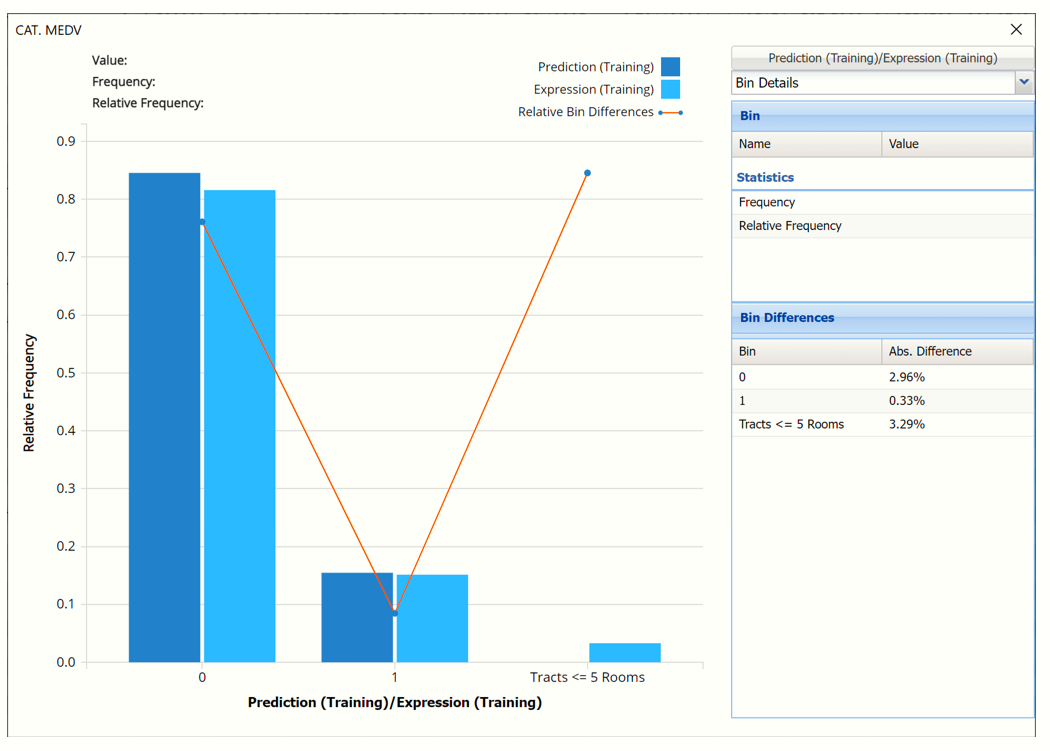The width and height of the screenshot is (1050, 751).
Task: Click the Bin Details combo box
Action: click(x=873, y=83)
